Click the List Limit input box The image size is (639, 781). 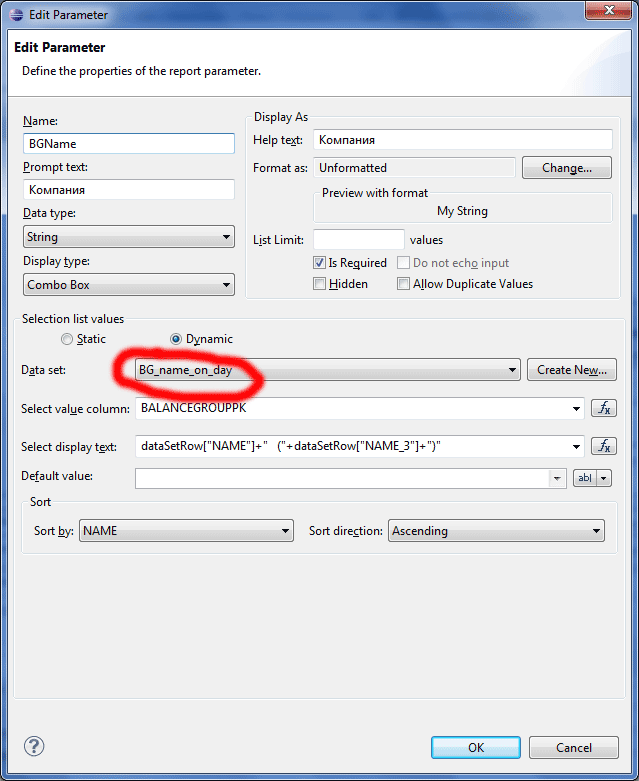click(359, 240)
